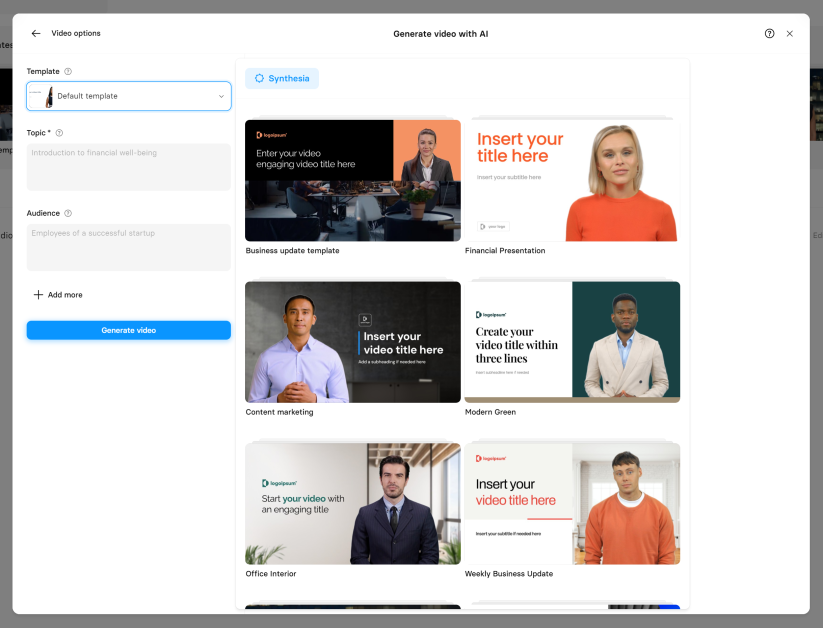
Task: Expand the Default template dropdown
Action: pos(128,96)
